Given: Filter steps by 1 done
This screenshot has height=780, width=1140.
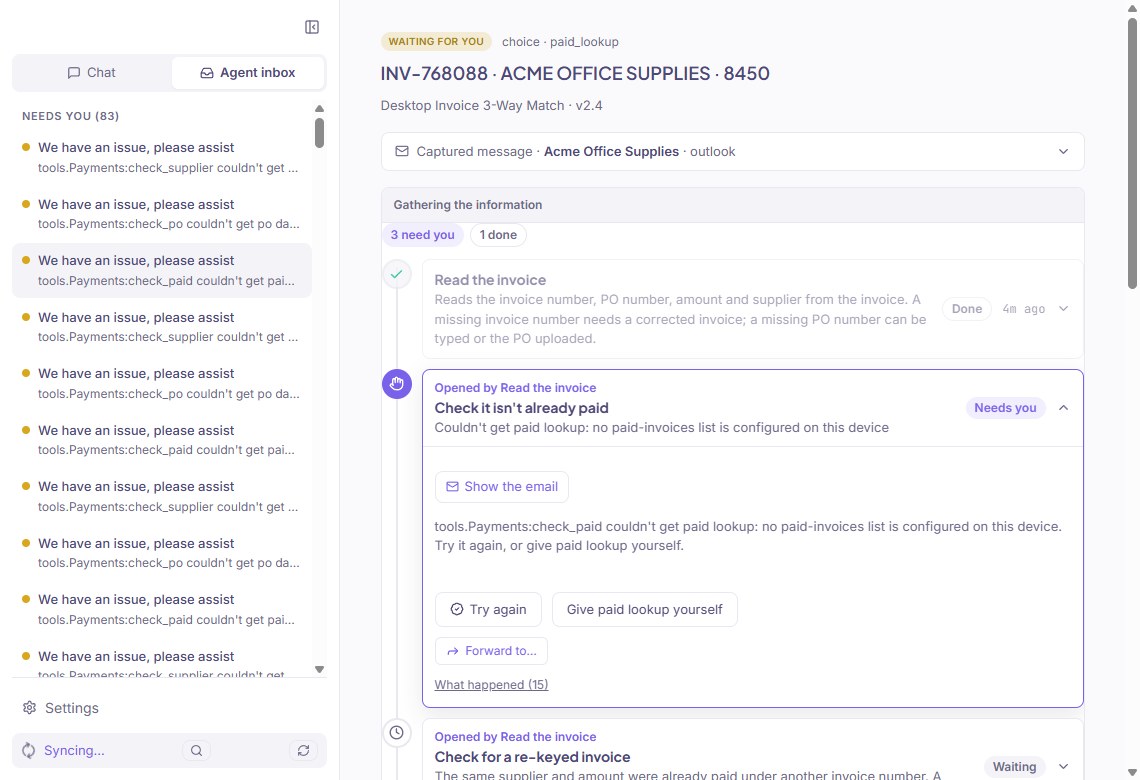Looking at the screenshot, I should tap(498, 235).
